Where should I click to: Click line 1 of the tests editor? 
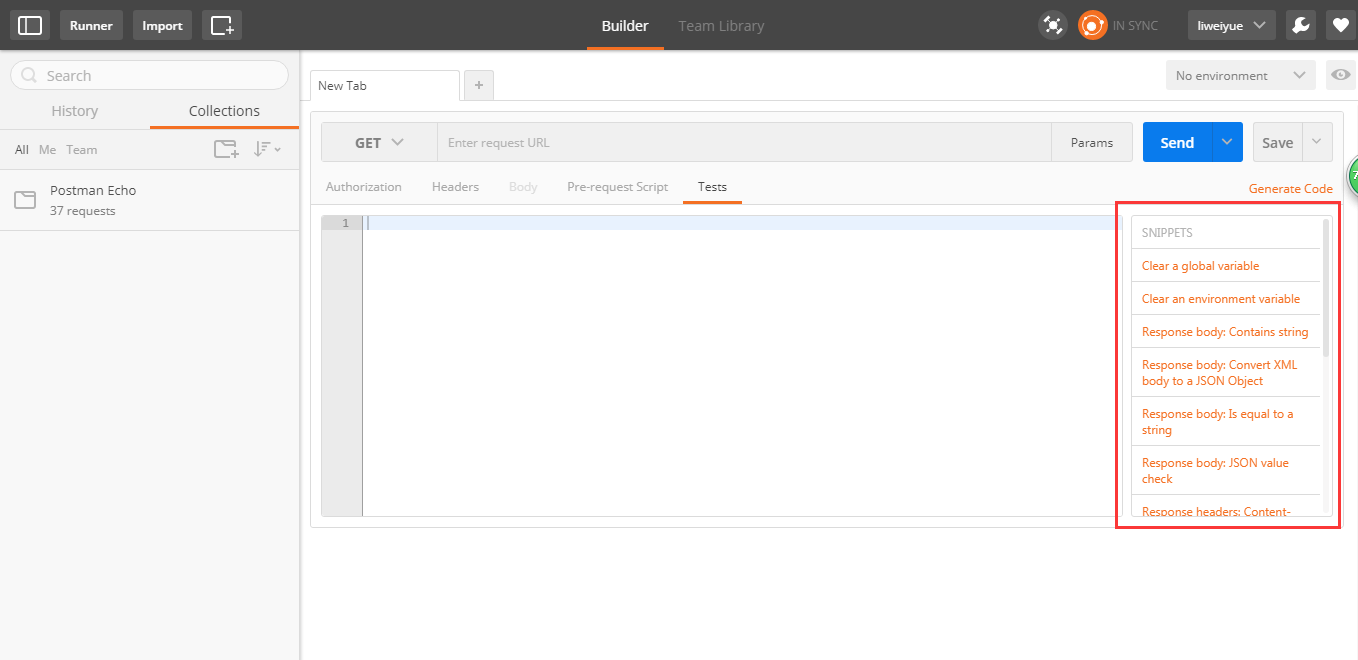coord(741,223)
